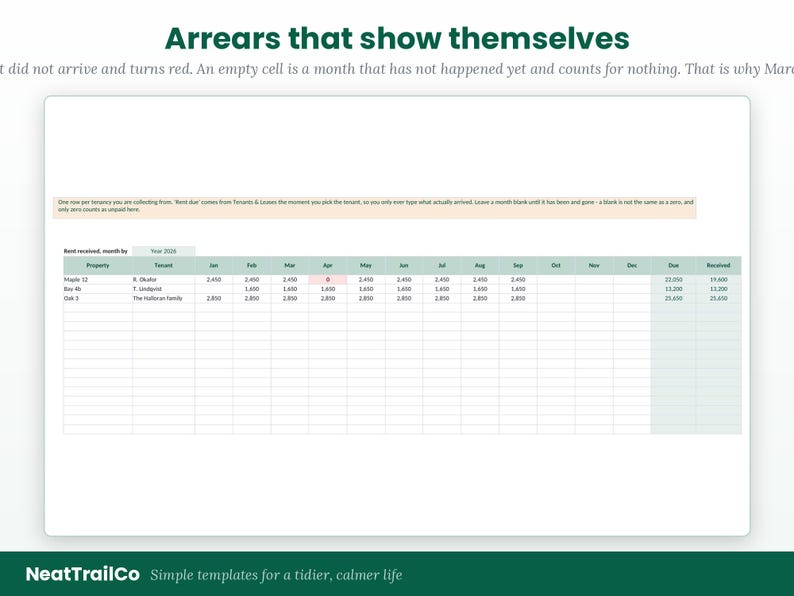
Task: Click tenant cell 'R. Okafor'
Action: click(x=164, y=280)
